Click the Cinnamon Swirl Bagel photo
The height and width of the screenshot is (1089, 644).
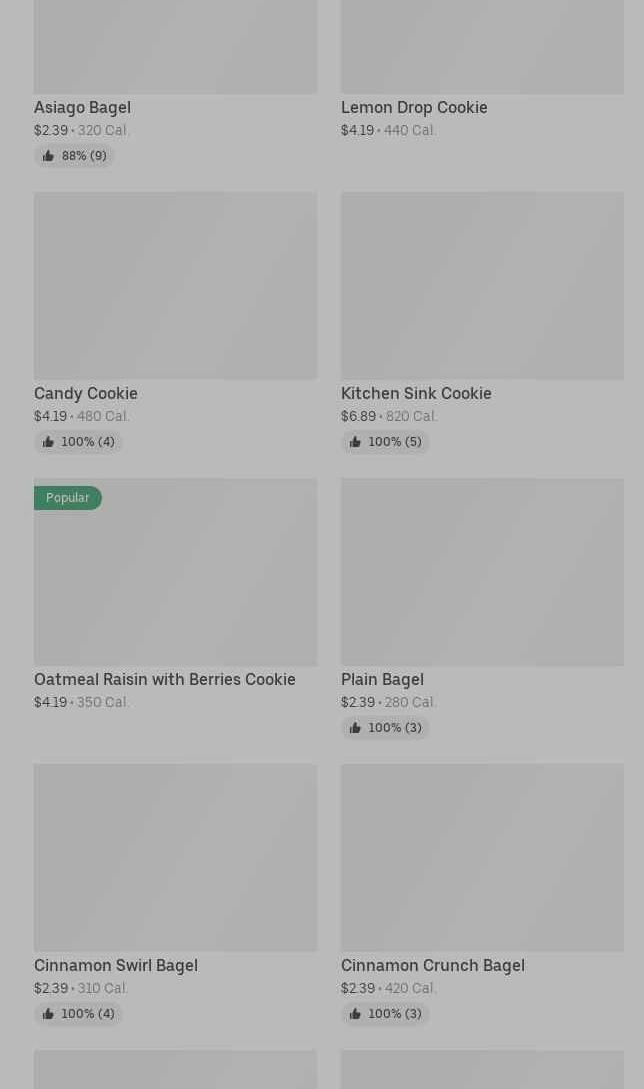click(175, 857)
